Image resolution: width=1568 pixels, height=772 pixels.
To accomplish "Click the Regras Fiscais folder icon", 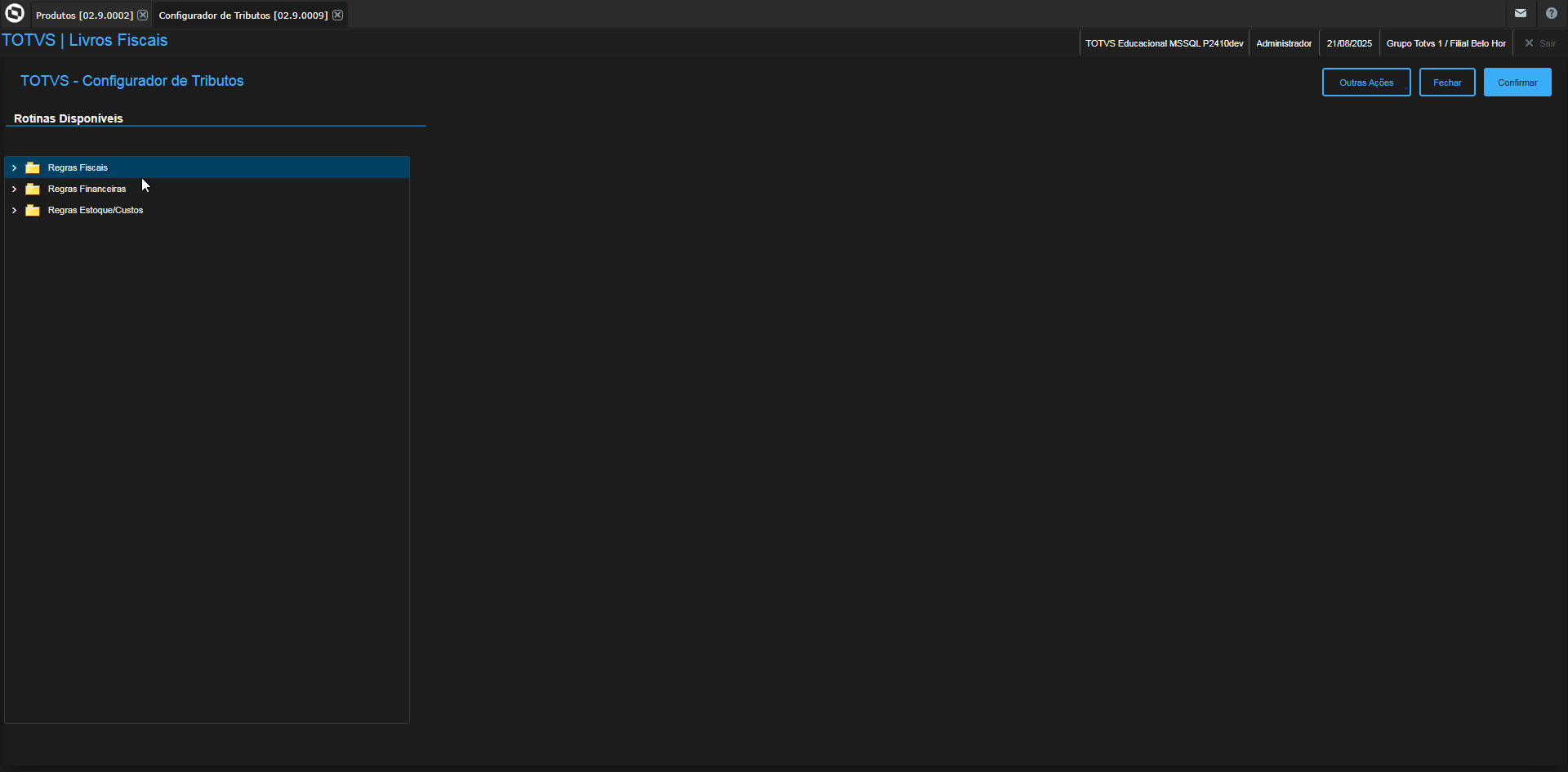I will 33,167.
